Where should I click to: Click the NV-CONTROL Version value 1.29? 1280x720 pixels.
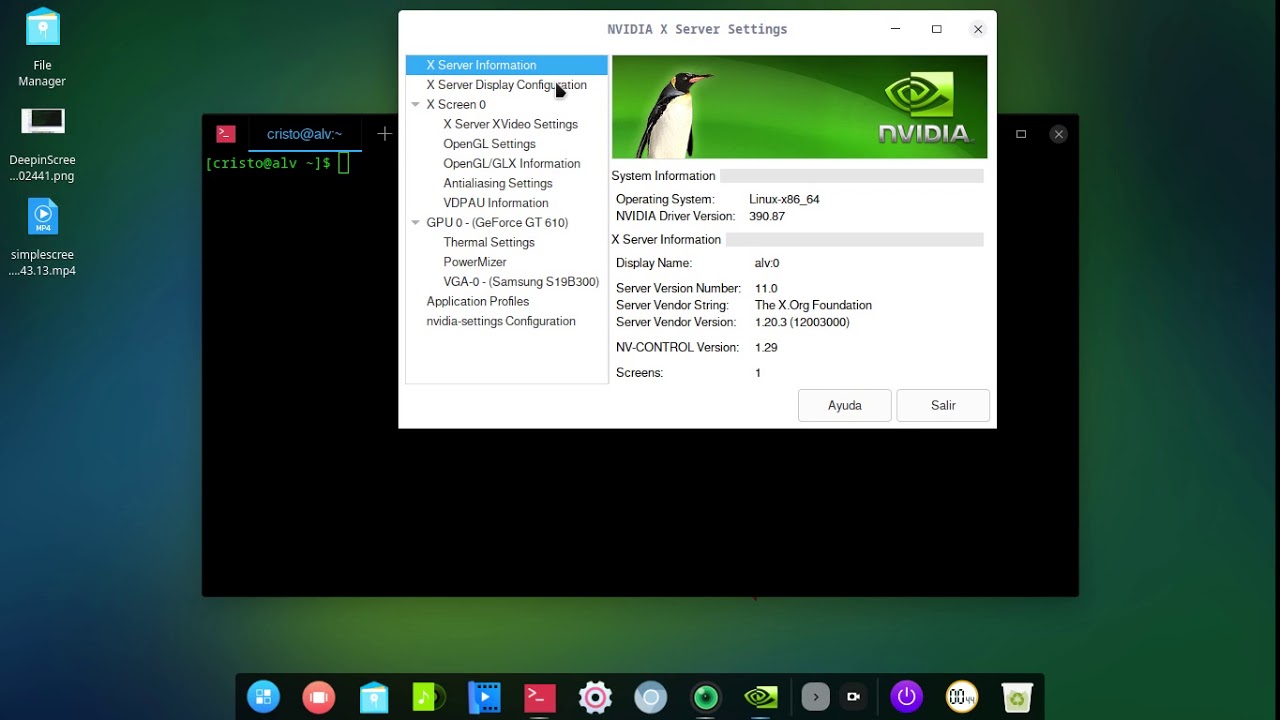pos(766,347)
